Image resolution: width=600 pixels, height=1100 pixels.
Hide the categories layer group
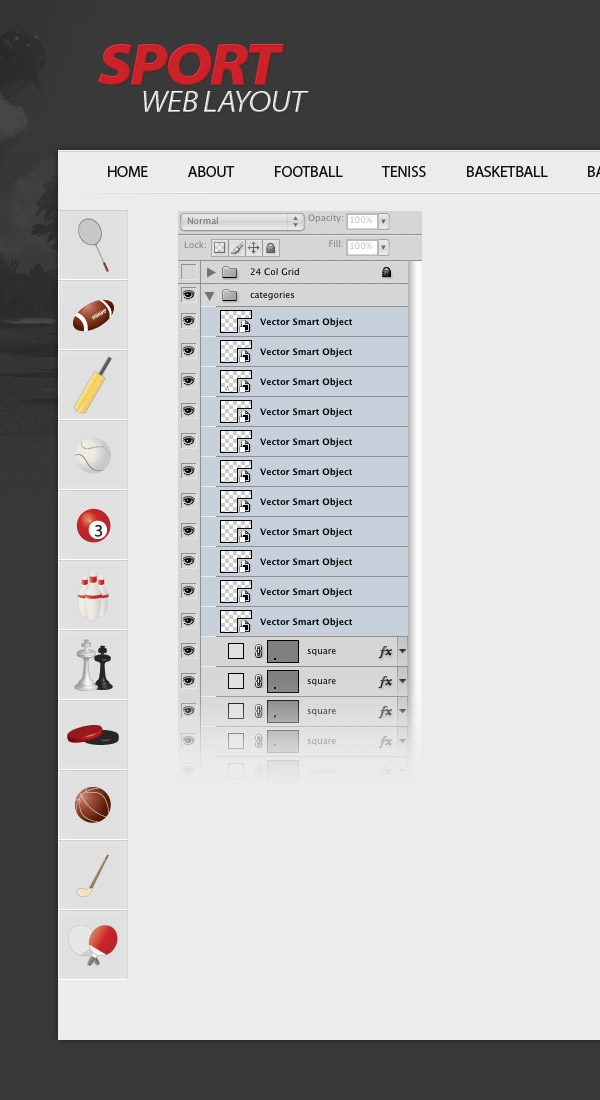click(189, 295)
